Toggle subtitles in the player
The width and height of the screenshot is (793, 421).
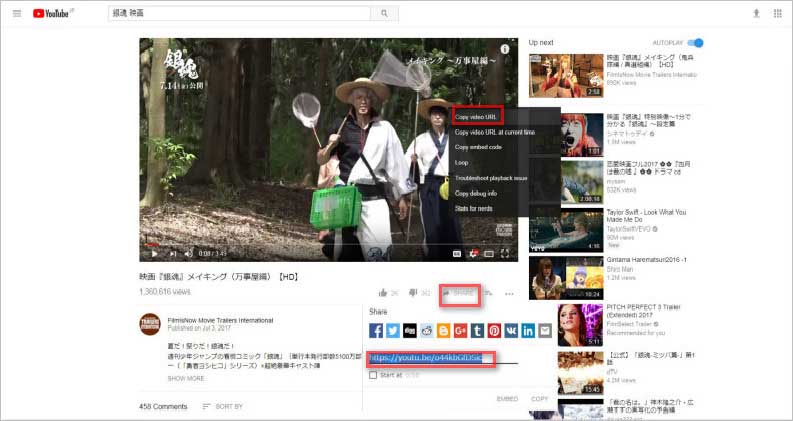457,254
